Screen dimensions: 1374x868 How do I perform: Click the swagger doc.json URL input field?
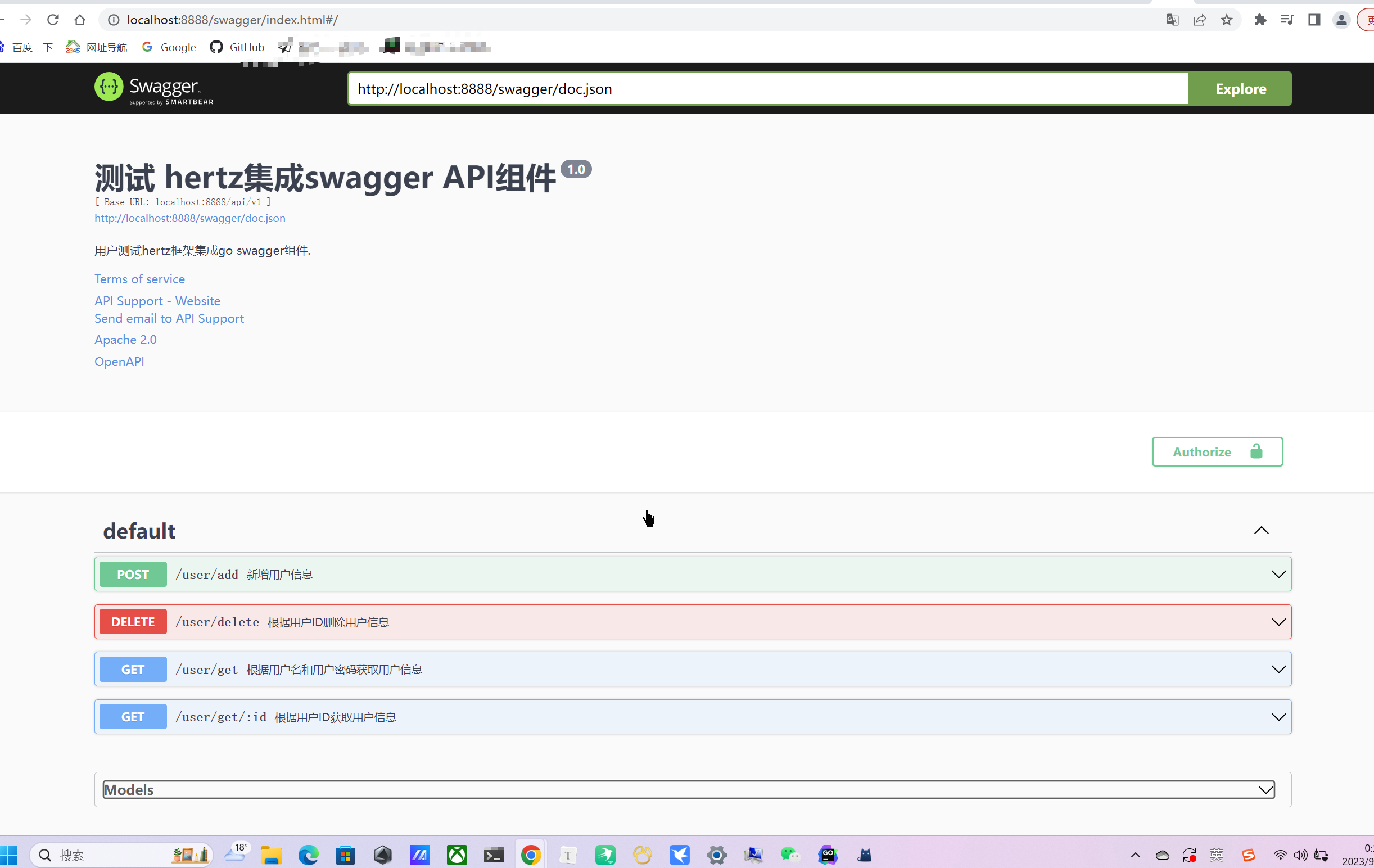[767, 89]
